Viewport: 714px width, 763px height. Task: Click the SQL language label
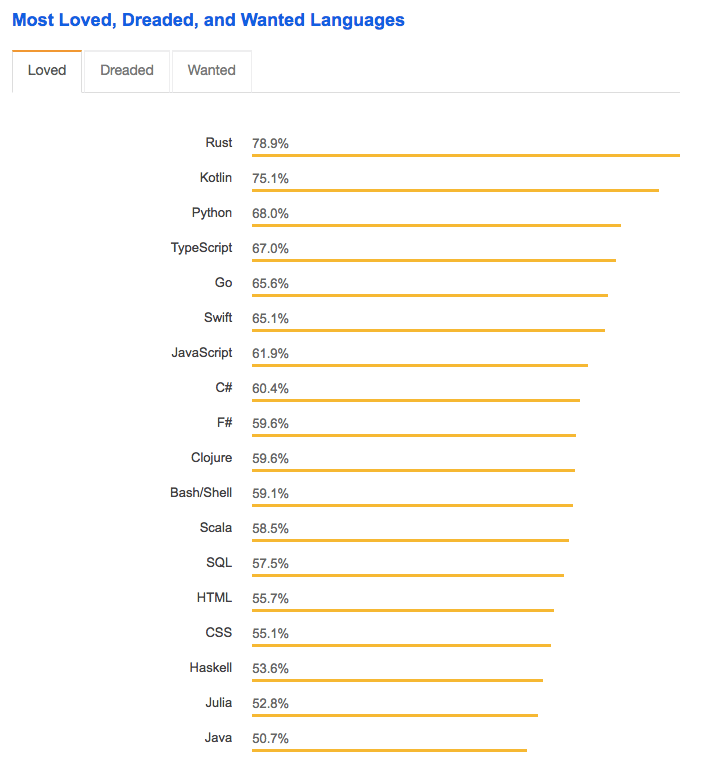219,563
